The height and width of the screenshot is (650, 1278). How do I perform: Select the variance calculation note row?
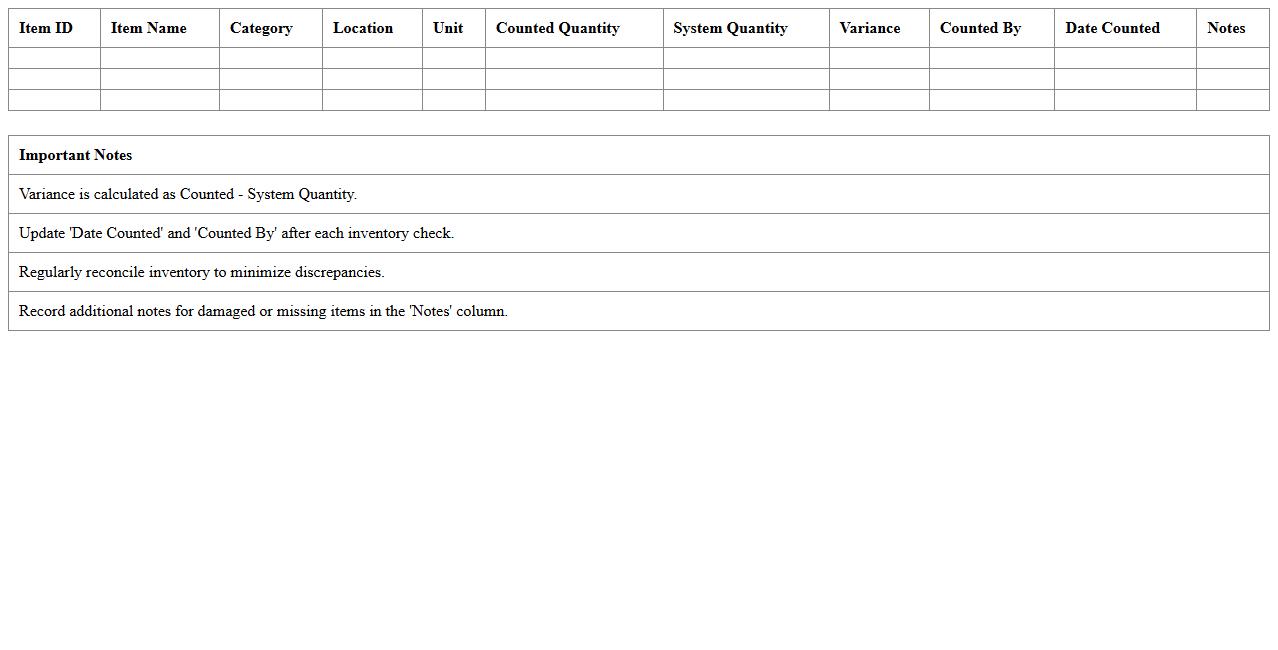point(188,194)
